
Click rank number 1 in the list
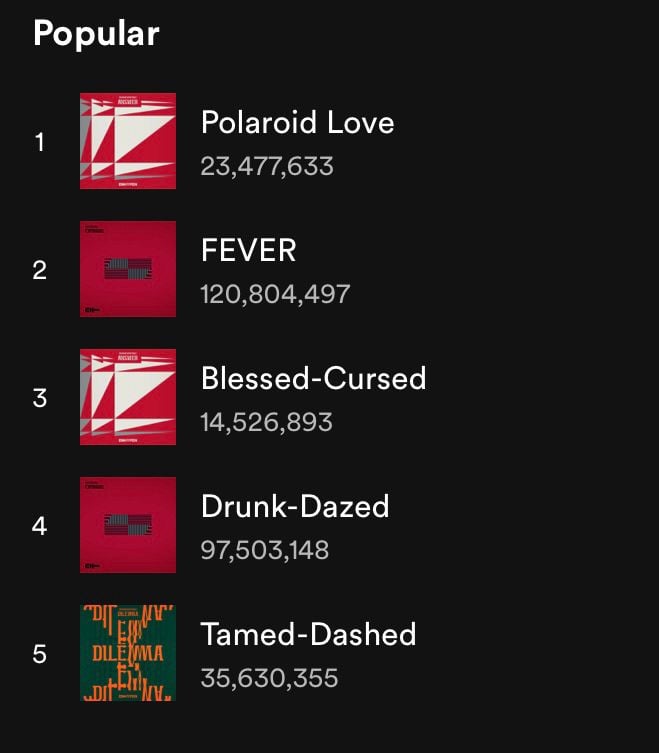(40, 142)
